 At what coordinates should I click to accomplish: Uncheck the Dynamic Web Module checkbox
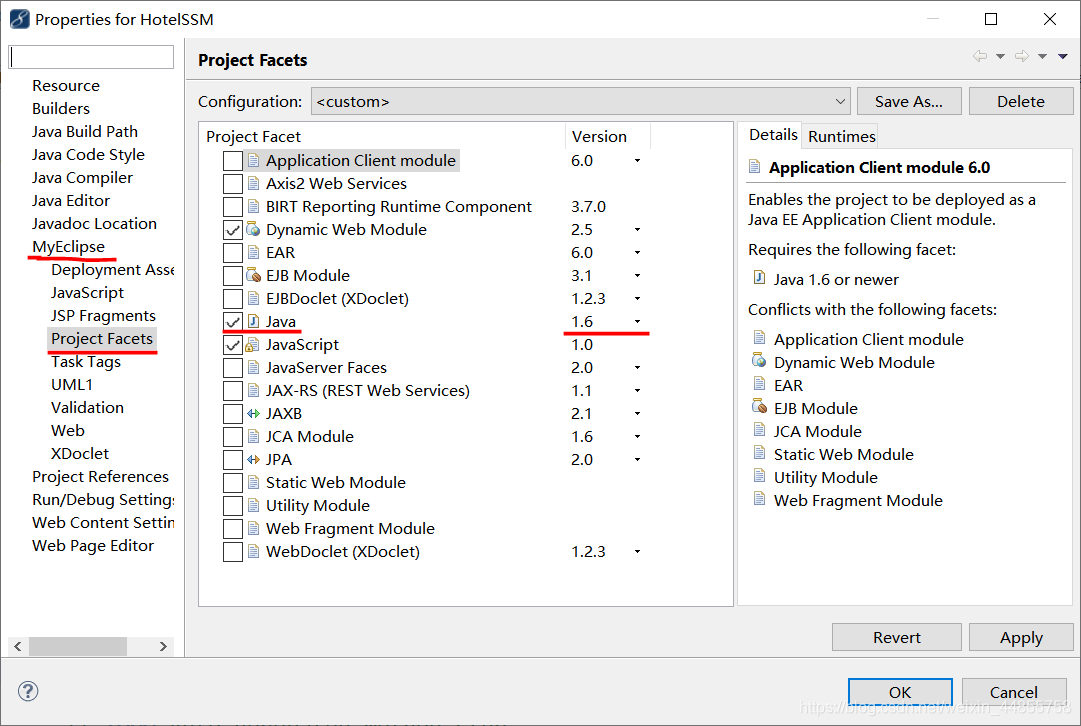click(232, 230)
